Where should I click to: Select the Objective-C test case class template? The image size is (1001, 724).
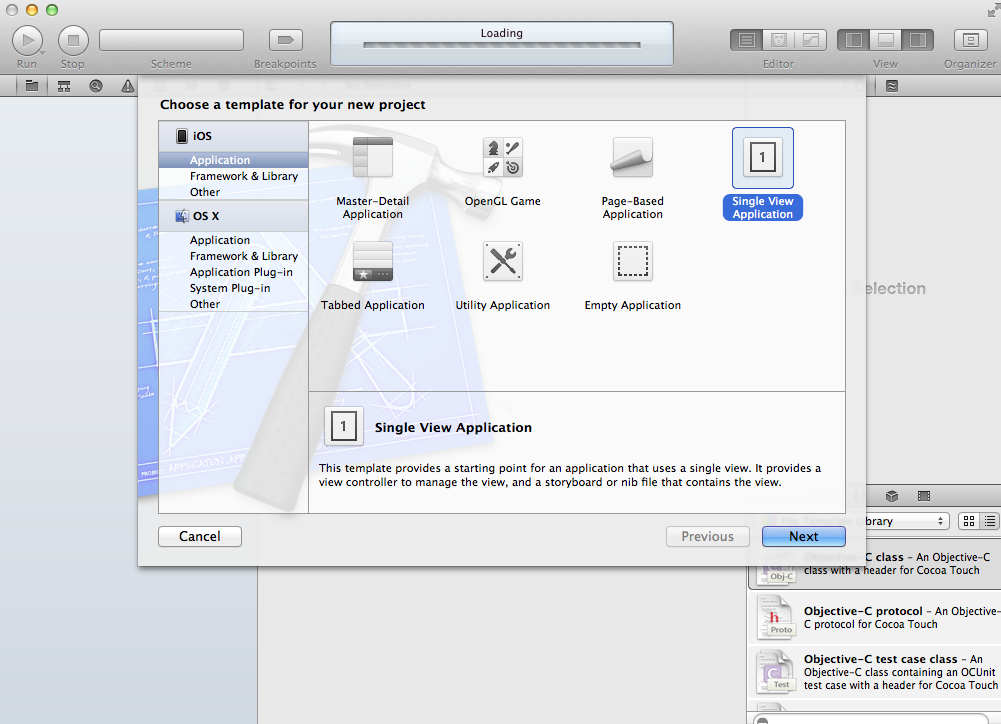(875, 672)
